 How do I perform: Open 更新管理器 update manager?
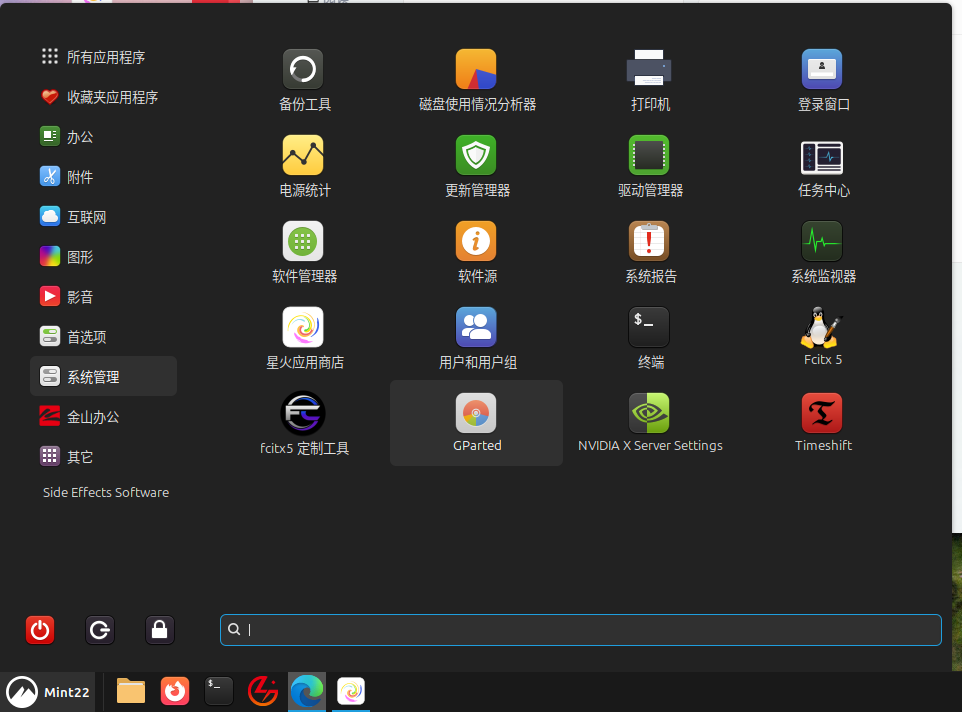(x=477, y=166)
